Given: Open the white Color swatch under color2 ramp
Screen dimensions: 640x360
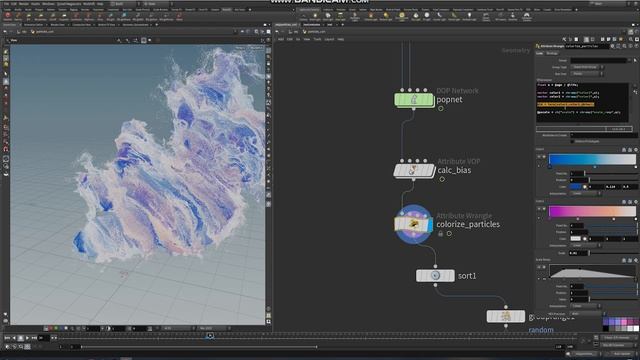Looking at the screenshot, I should pos(576,239).
